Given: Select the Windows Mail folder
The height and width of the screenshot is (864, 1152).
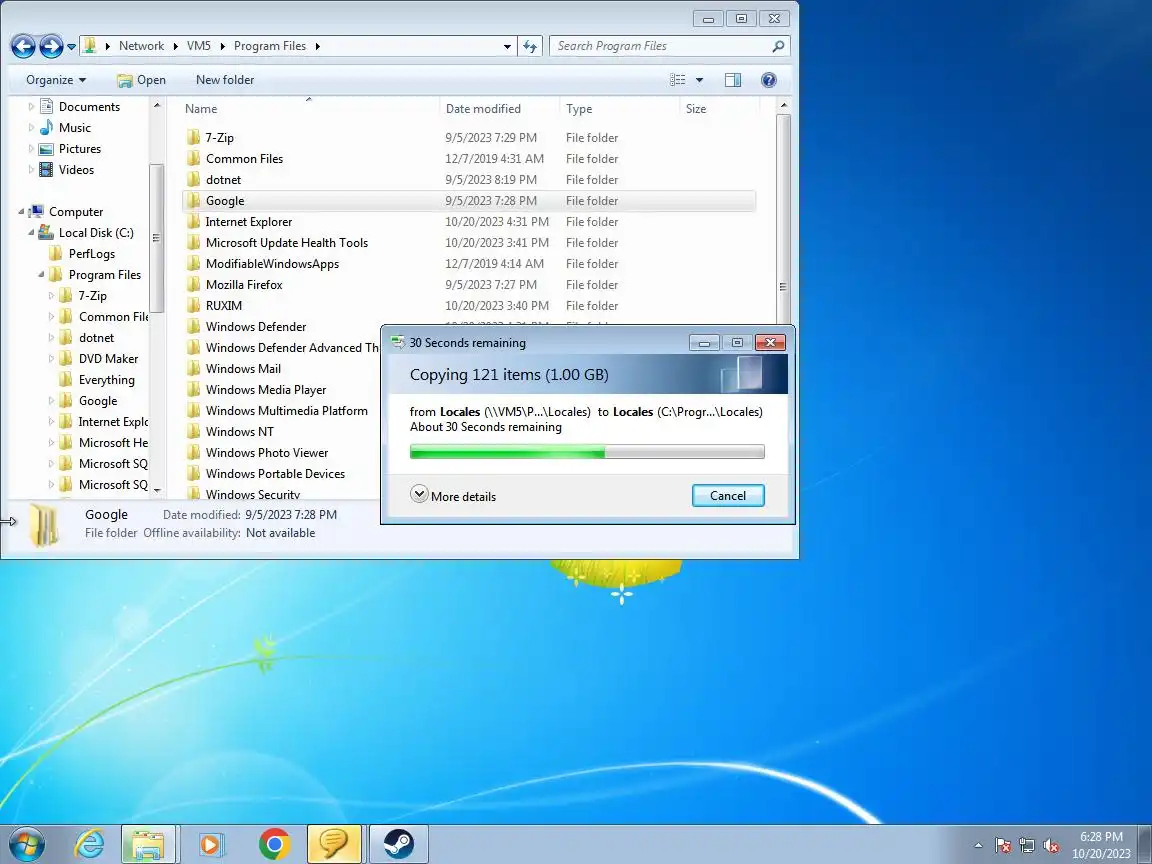Looking at the screenshot, I should pyautogui.click(x=243, y=369).
